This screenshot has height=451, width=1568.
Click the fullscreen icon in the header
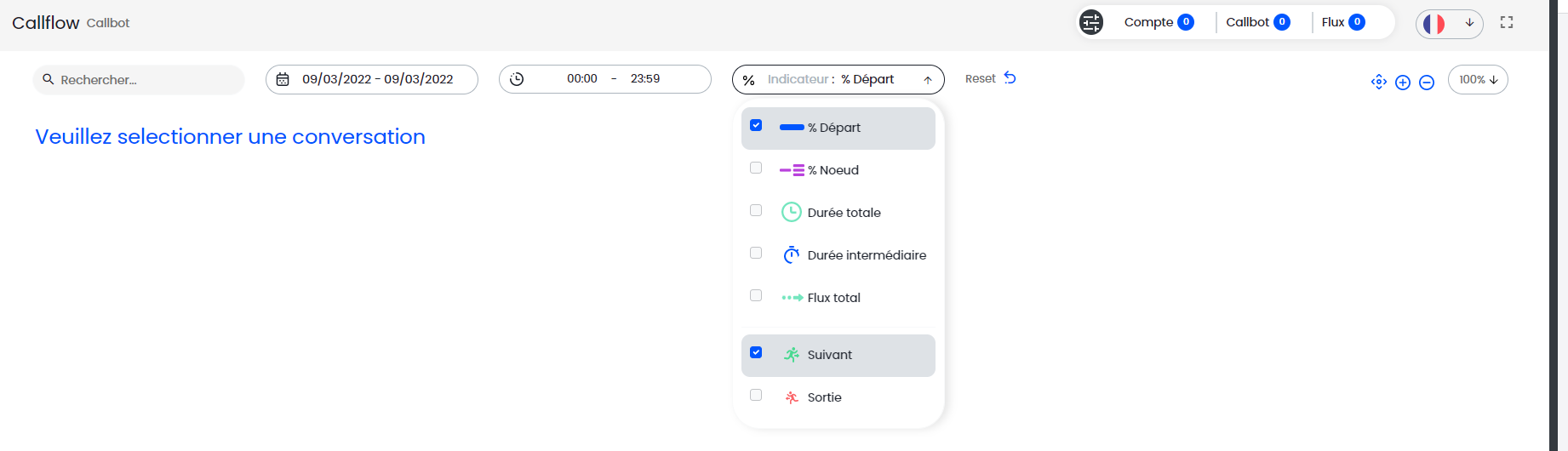[x=1507, y=22]
